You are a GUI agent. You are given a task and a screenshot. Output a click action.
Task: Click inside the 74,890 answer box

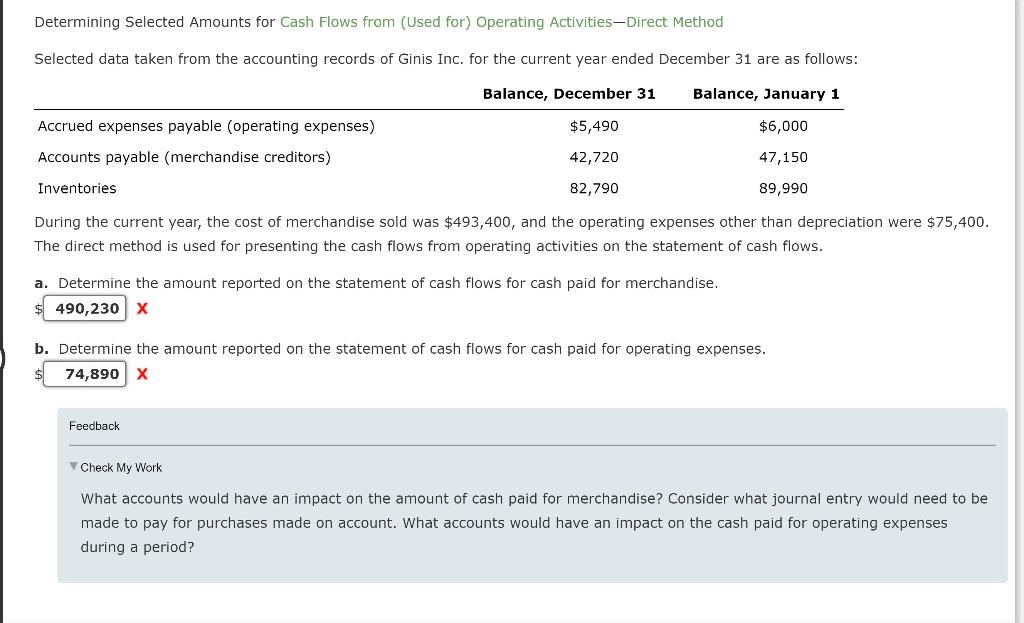[84, 373]
